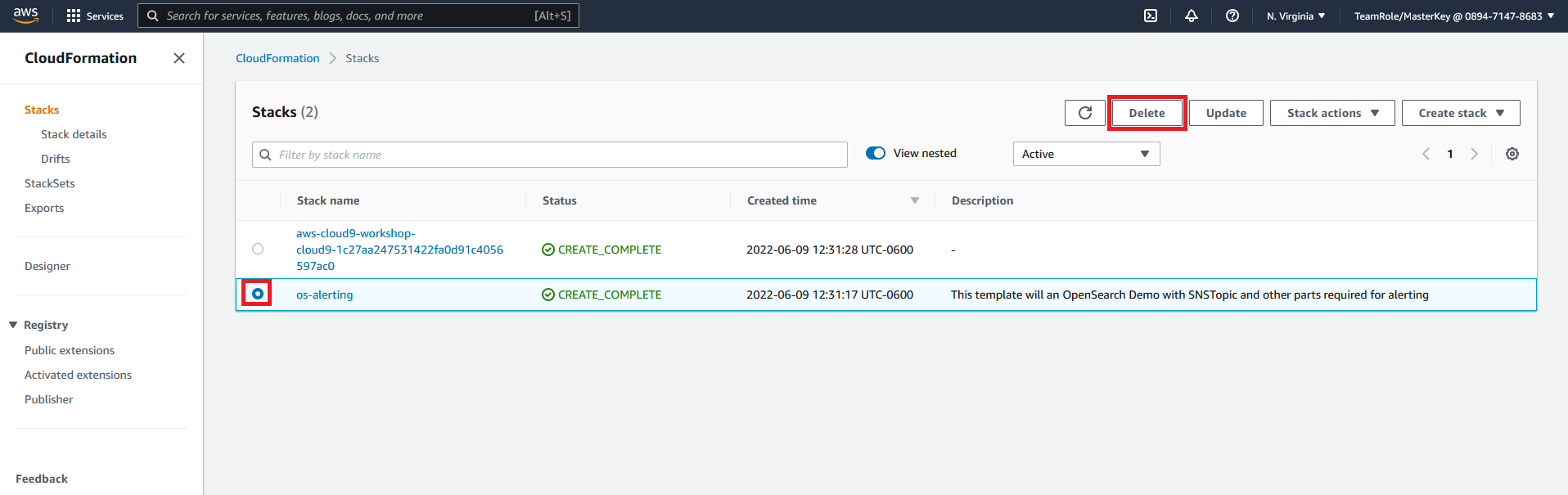1568x495 pixels.
Task: Collapse the Registry section
Action: pyautogui.click(x=13, y=325)
